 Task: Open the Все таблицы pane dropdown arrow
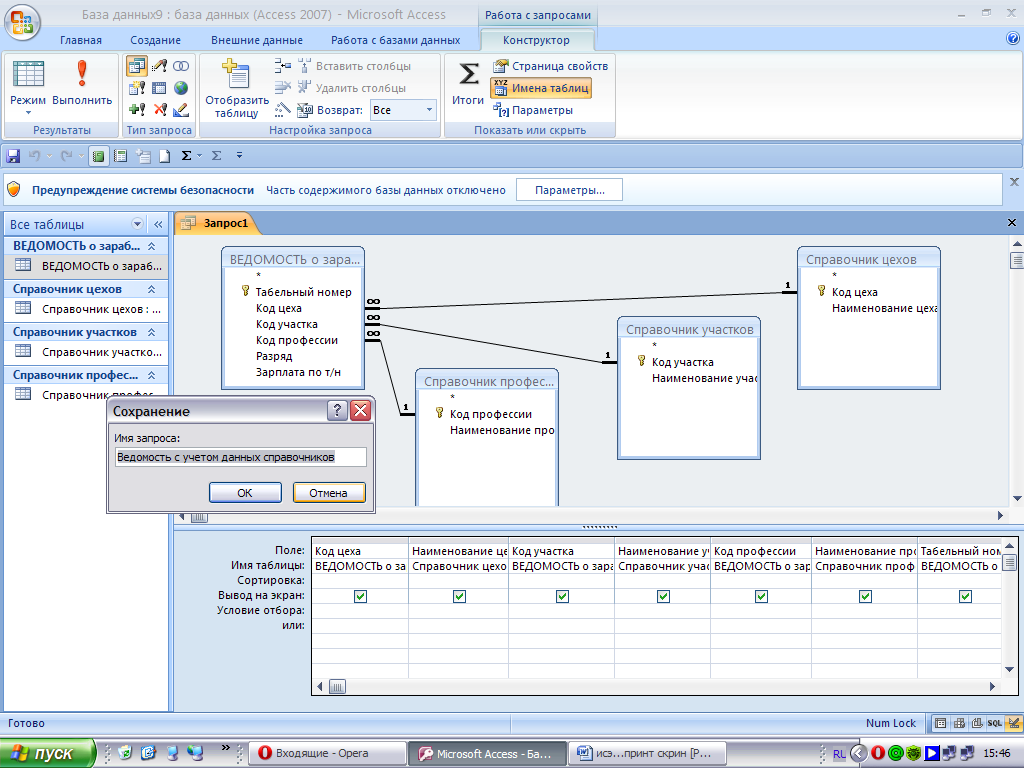click(137, 224)
